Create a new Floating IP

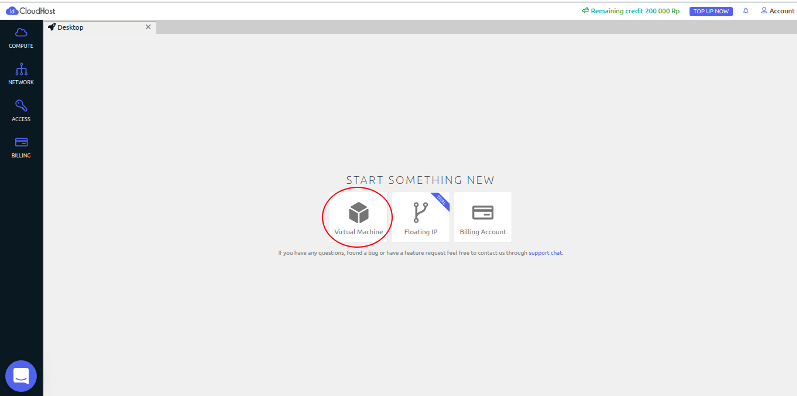pyautogui.click(x=420, y=217)
